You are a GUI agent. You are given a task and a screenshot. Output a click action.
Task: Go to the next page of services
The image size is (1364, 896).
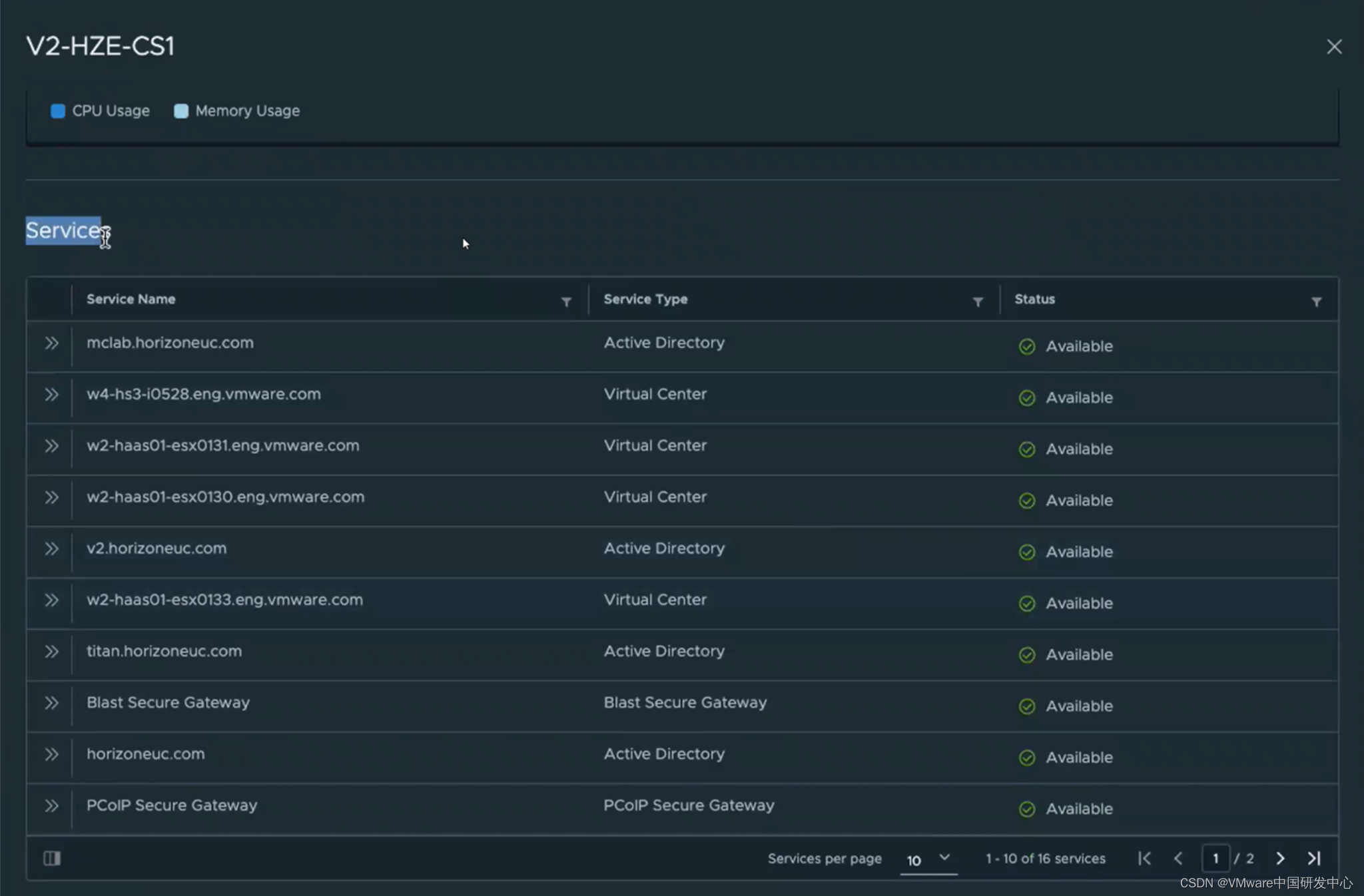click(1280, 859)
